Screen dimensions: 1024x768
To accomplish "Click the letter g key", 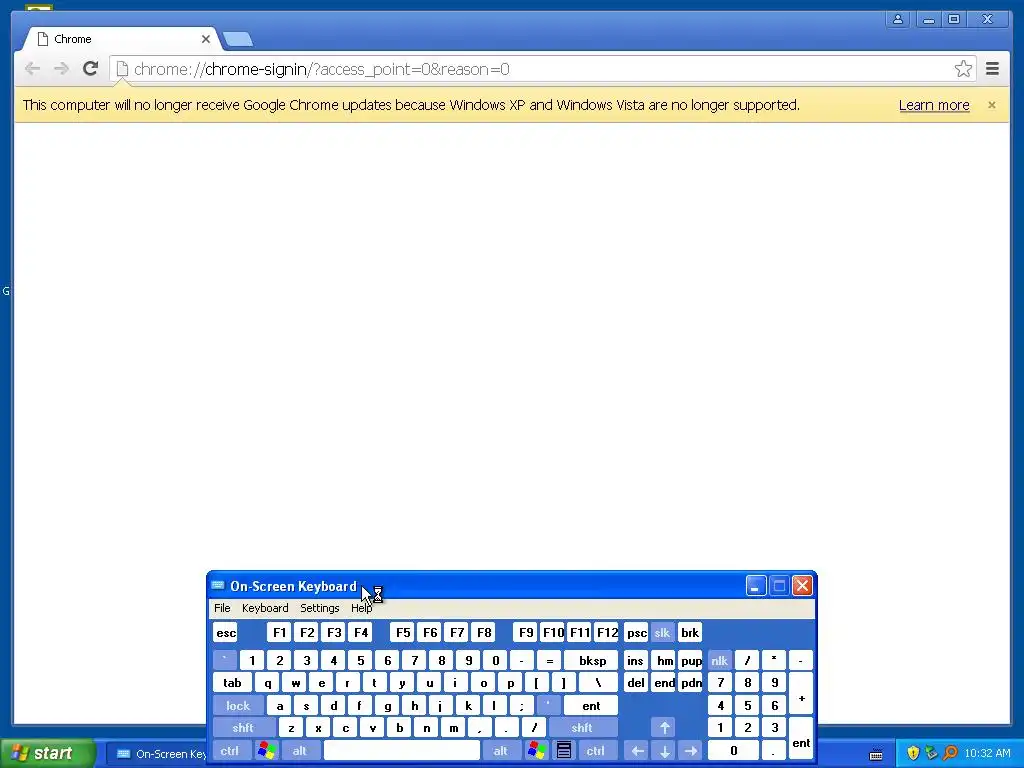I will click(x=387, y=706).
